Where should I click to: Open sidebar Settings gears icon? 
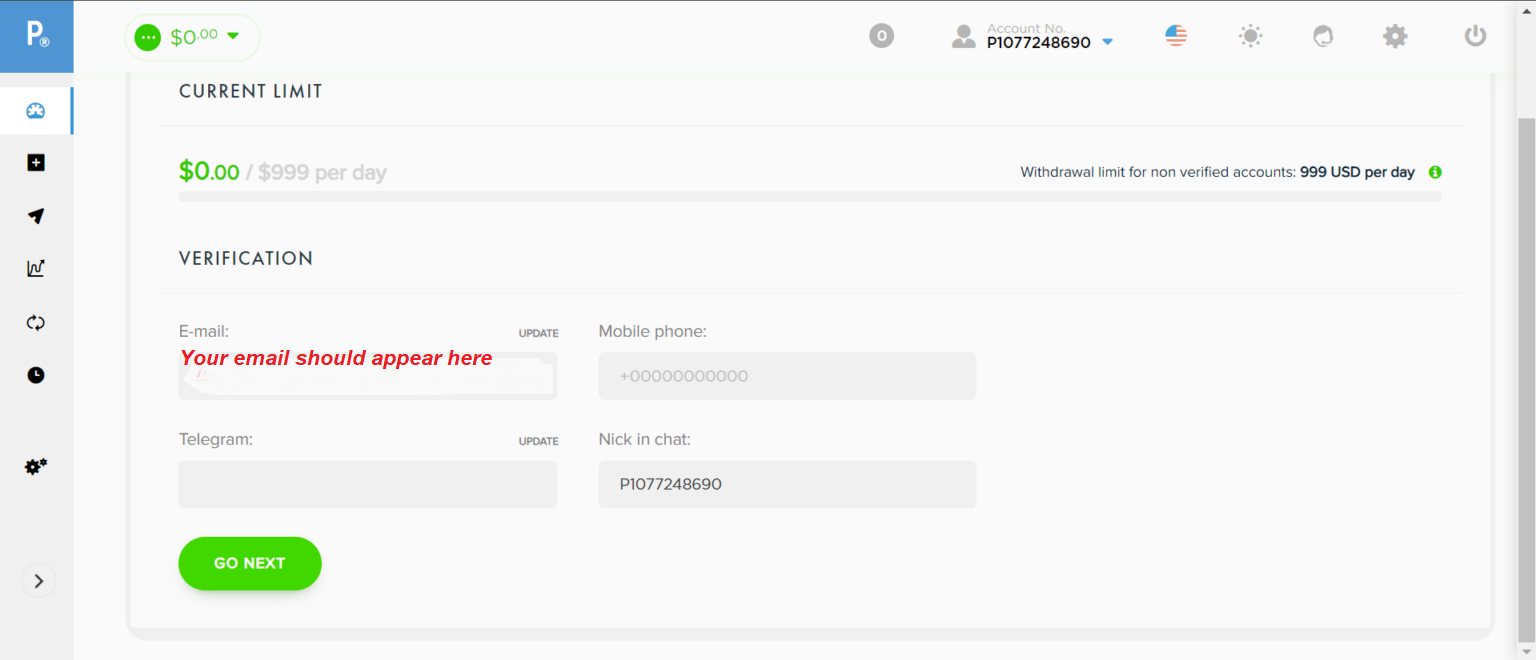click(x=36, y=466)
